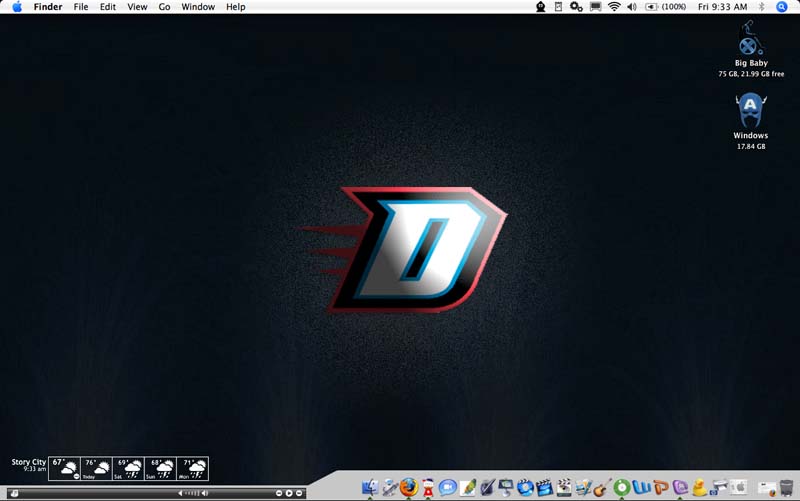This screenshot has height=501, width=800.
Task: Open the Finder menu
Action: pyautogui.click(x=48, y=7)
